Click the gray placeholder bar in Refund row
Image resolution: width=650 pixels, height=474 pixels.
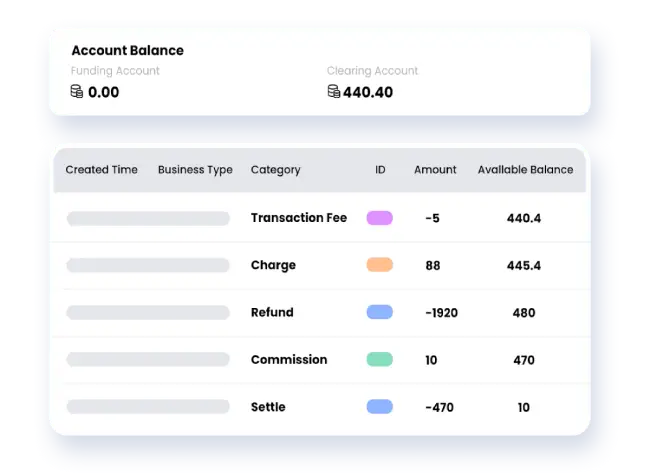(x=148, y=312)
